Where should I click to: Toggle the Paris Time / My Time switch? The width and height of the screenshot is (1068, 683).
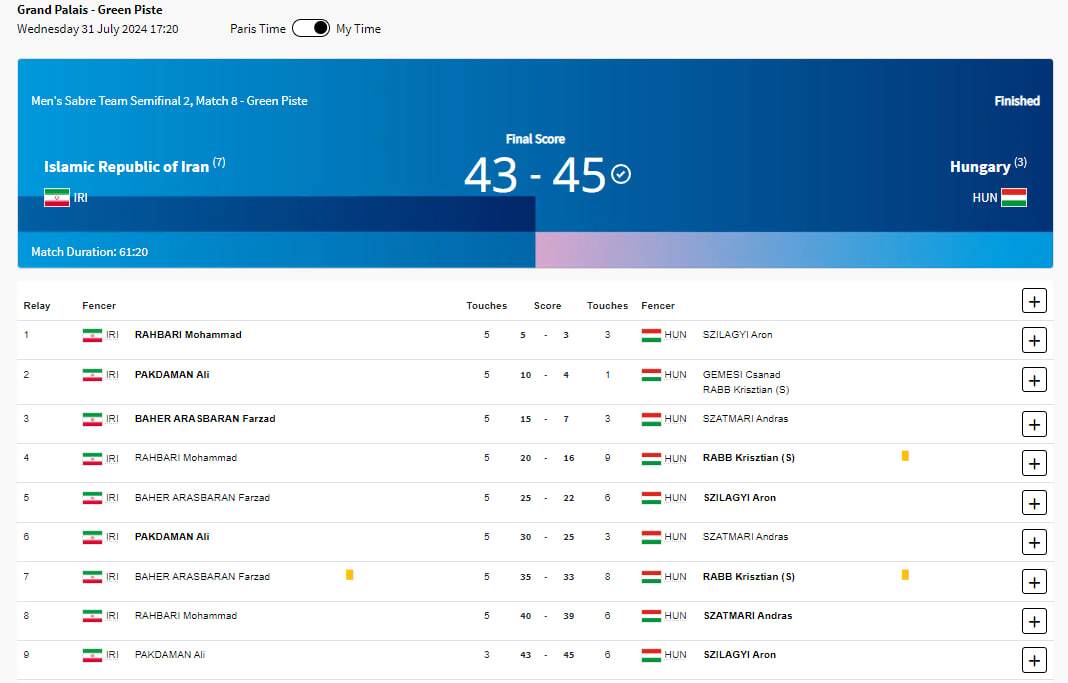(x=310, y=28)
